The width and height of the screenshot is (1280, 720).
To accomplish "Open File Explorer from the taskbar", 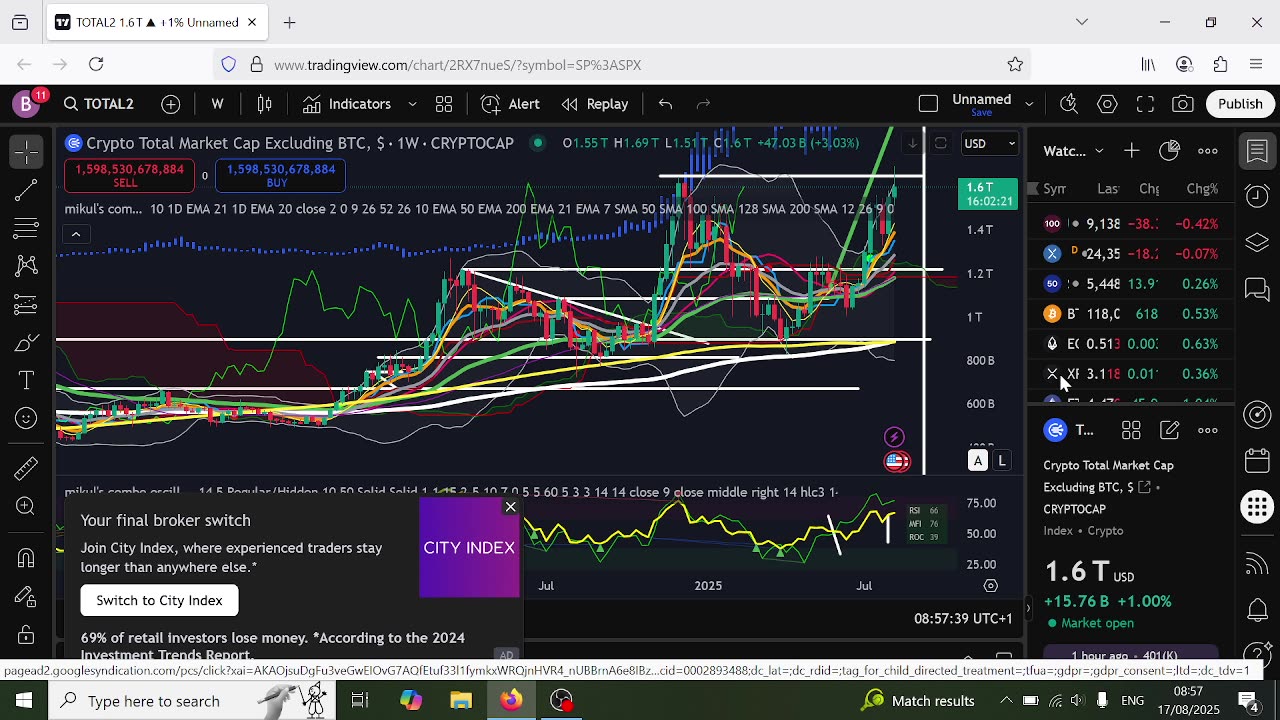I will [461, 701].
